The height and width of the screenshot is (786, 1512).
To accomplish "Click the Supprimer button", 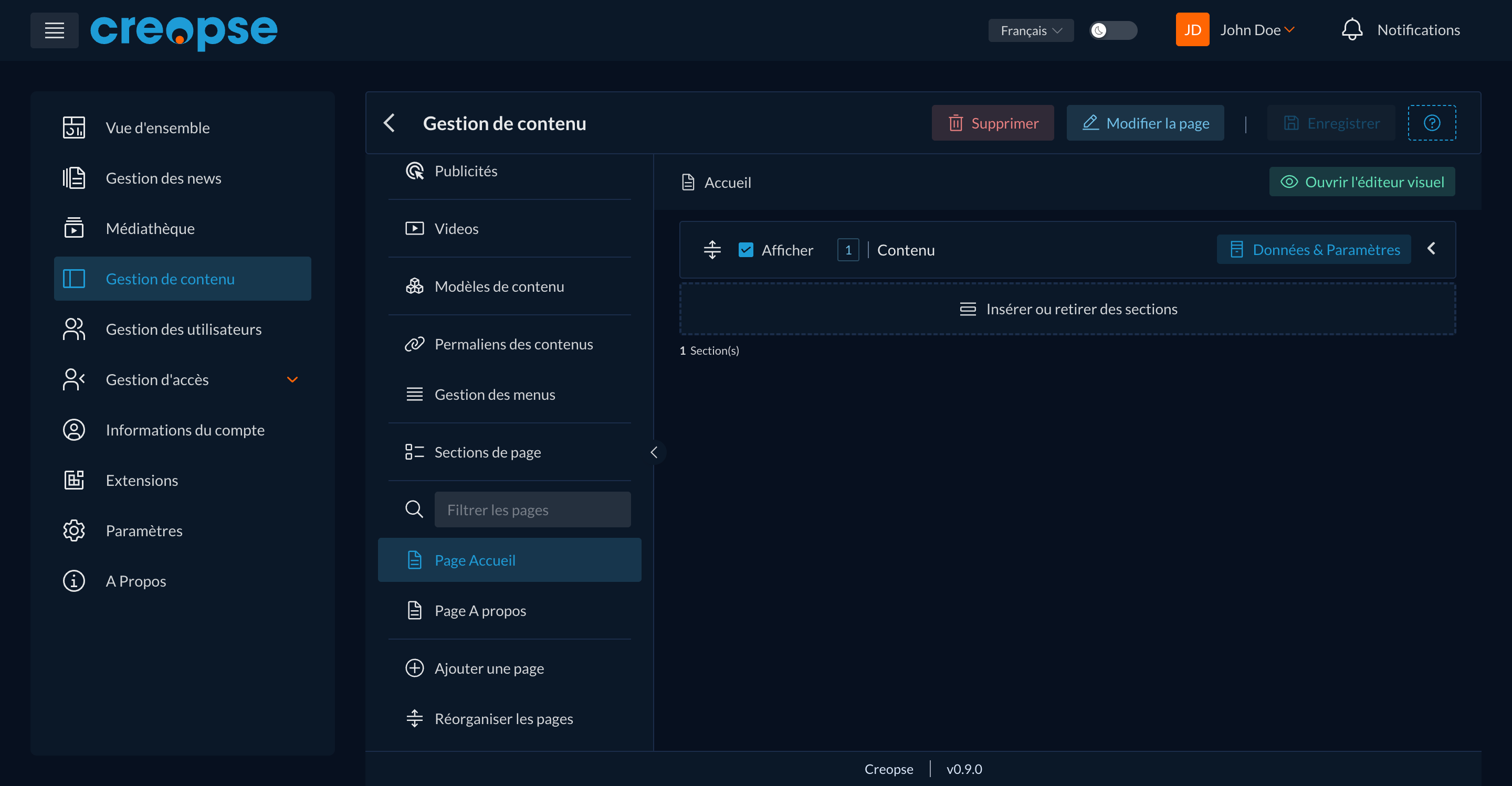I will [x=993, y=123].
